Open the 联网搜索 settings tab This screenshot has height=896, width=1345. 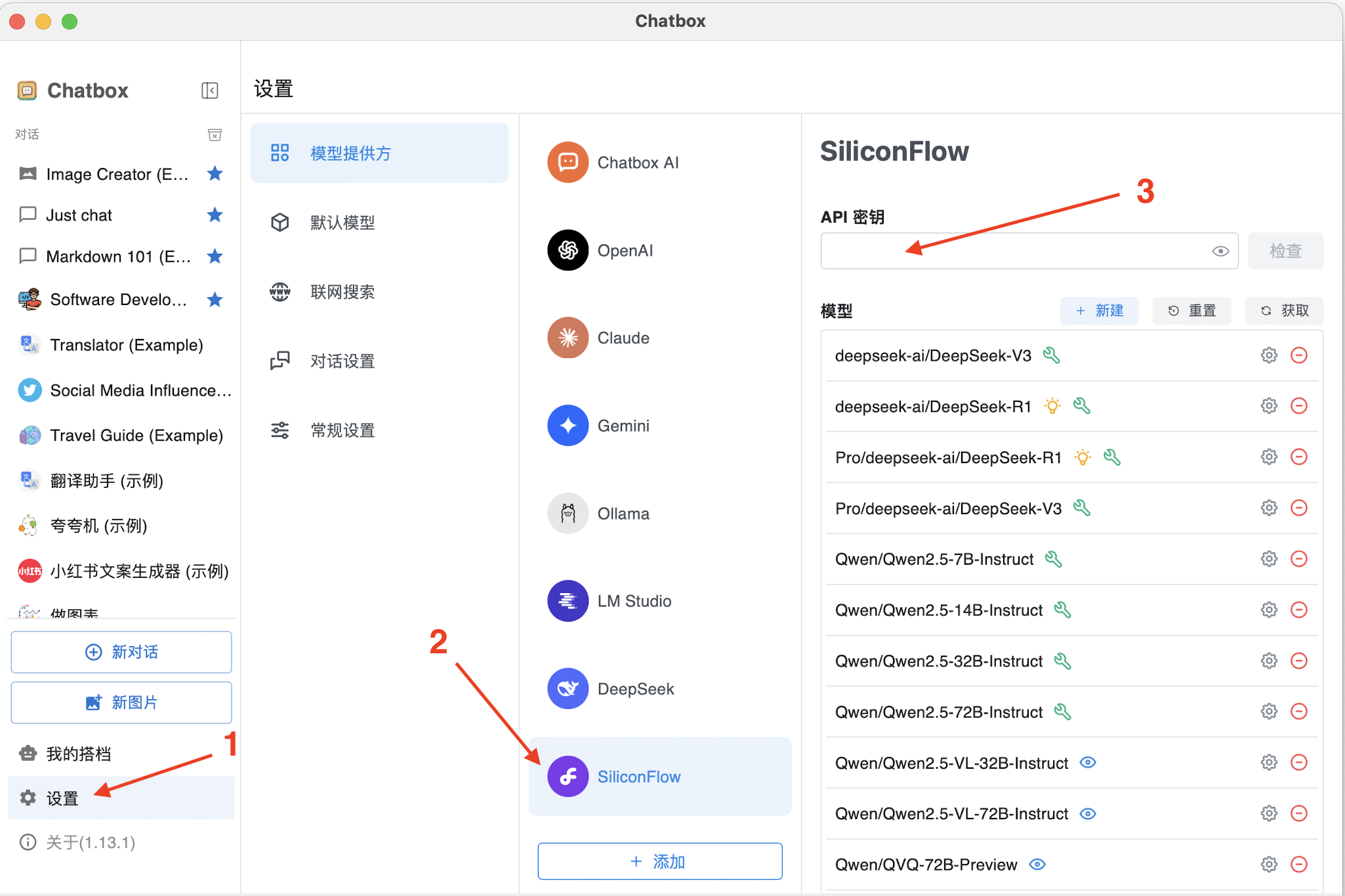coord(379,292)
